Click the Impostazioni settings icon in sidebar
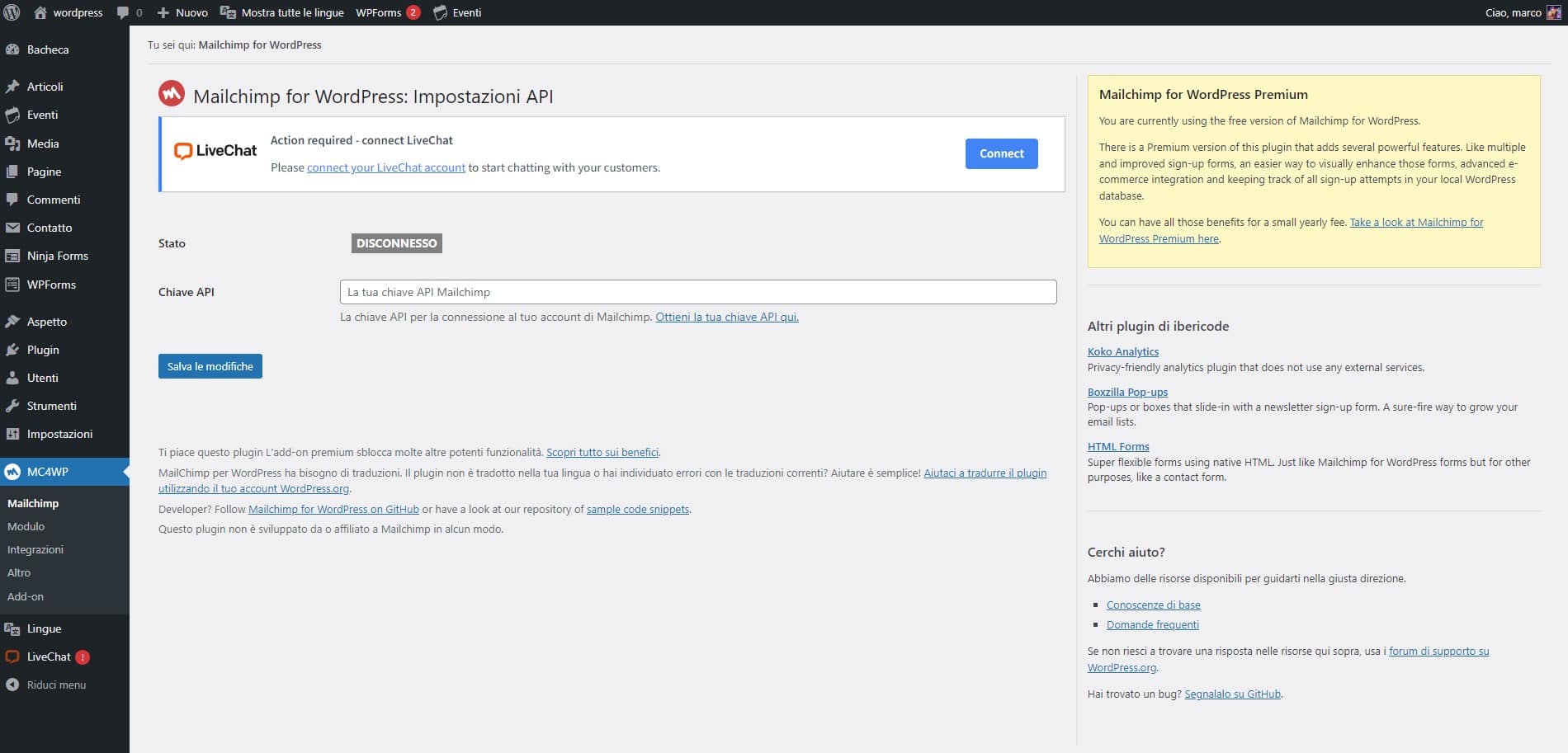The width and height of the screenshot is (1568, 753). point(12,434)
